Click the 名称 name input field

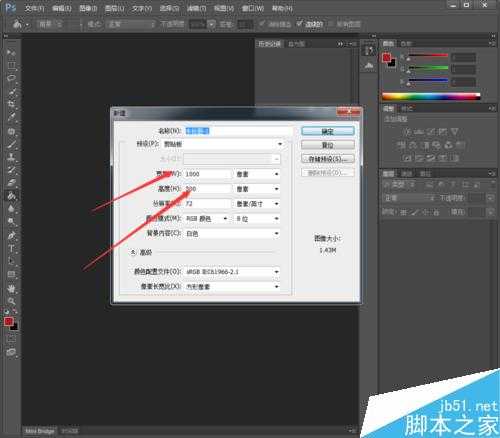coord(239,131)
